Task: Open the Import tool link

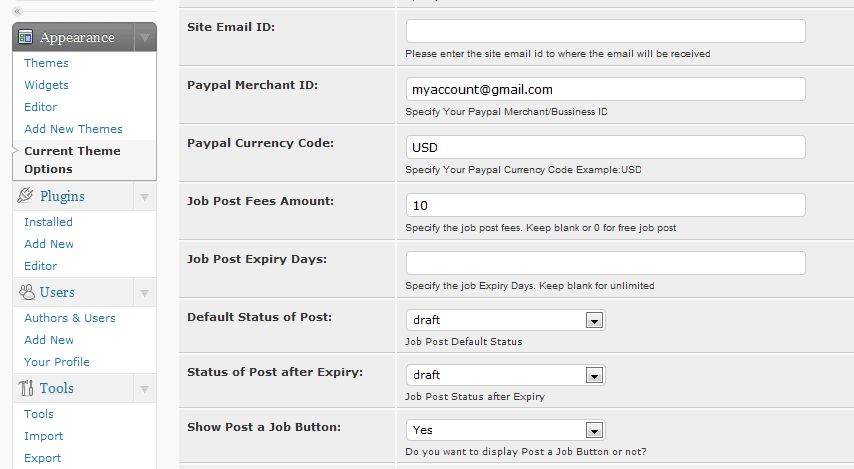Action: 44,436
